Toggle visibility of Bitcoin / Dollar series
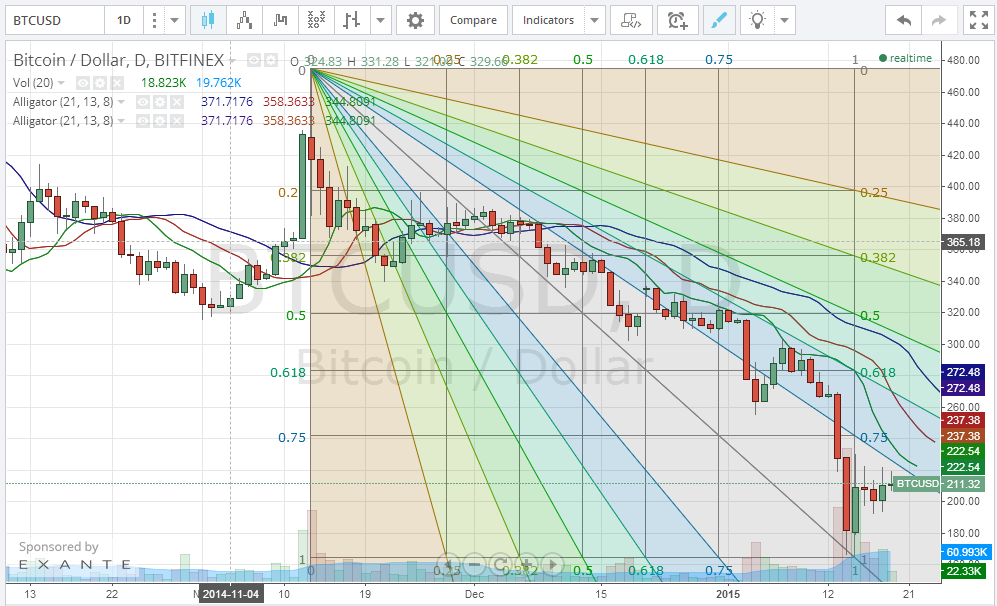This screenshot has width=997, height=606. pyautogui.click(x=254, y=60)
